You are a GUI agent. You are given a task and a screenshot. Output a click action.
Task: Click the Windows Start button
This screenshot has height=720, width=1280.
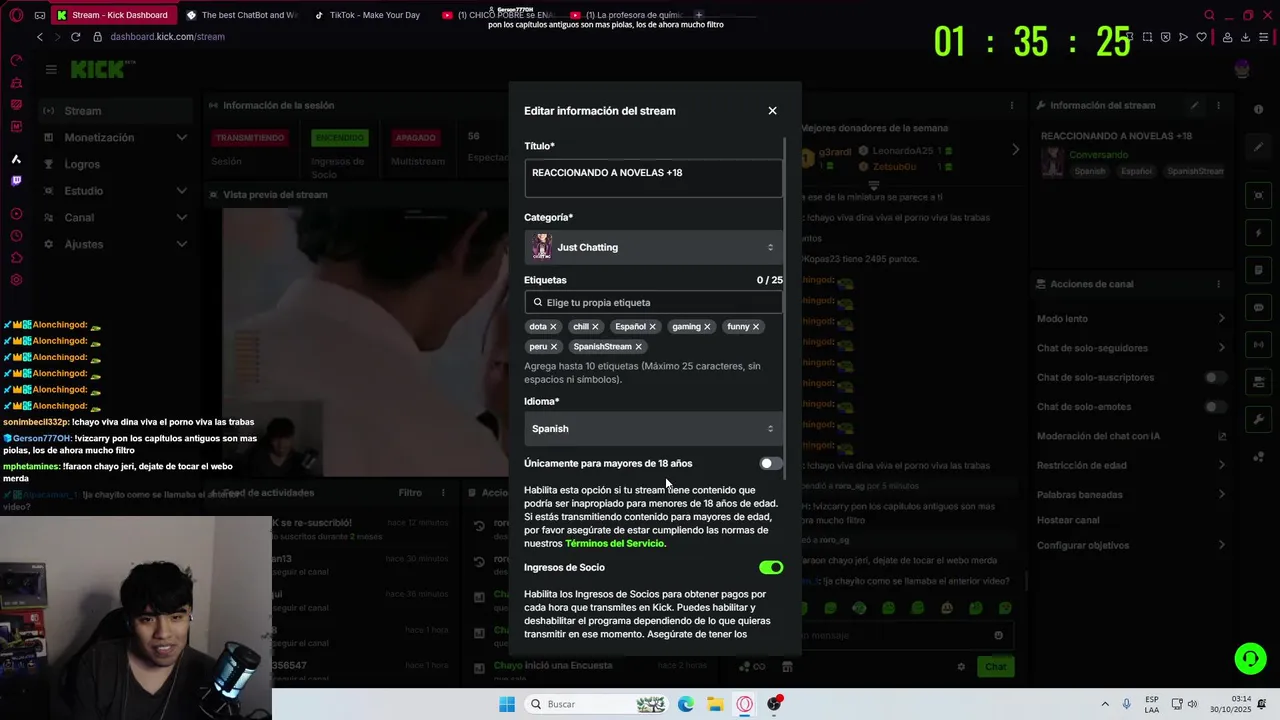[507, 704]
